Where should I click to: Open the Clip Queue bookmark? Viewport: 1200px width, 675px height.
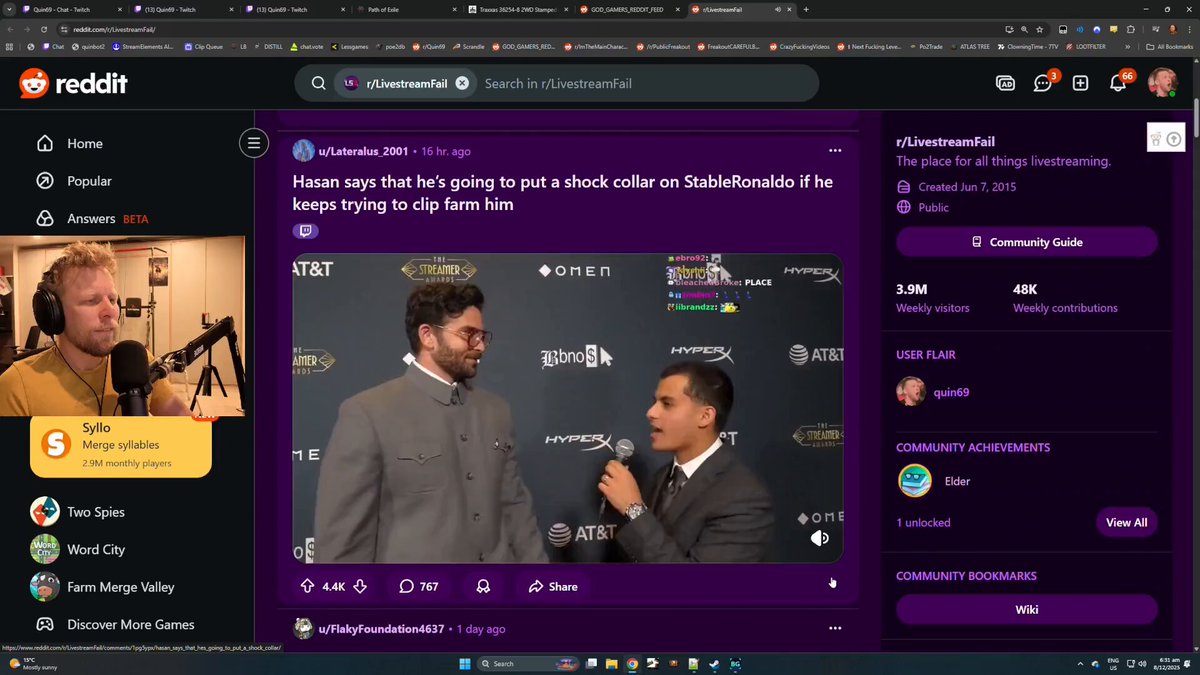pos(205,47)
